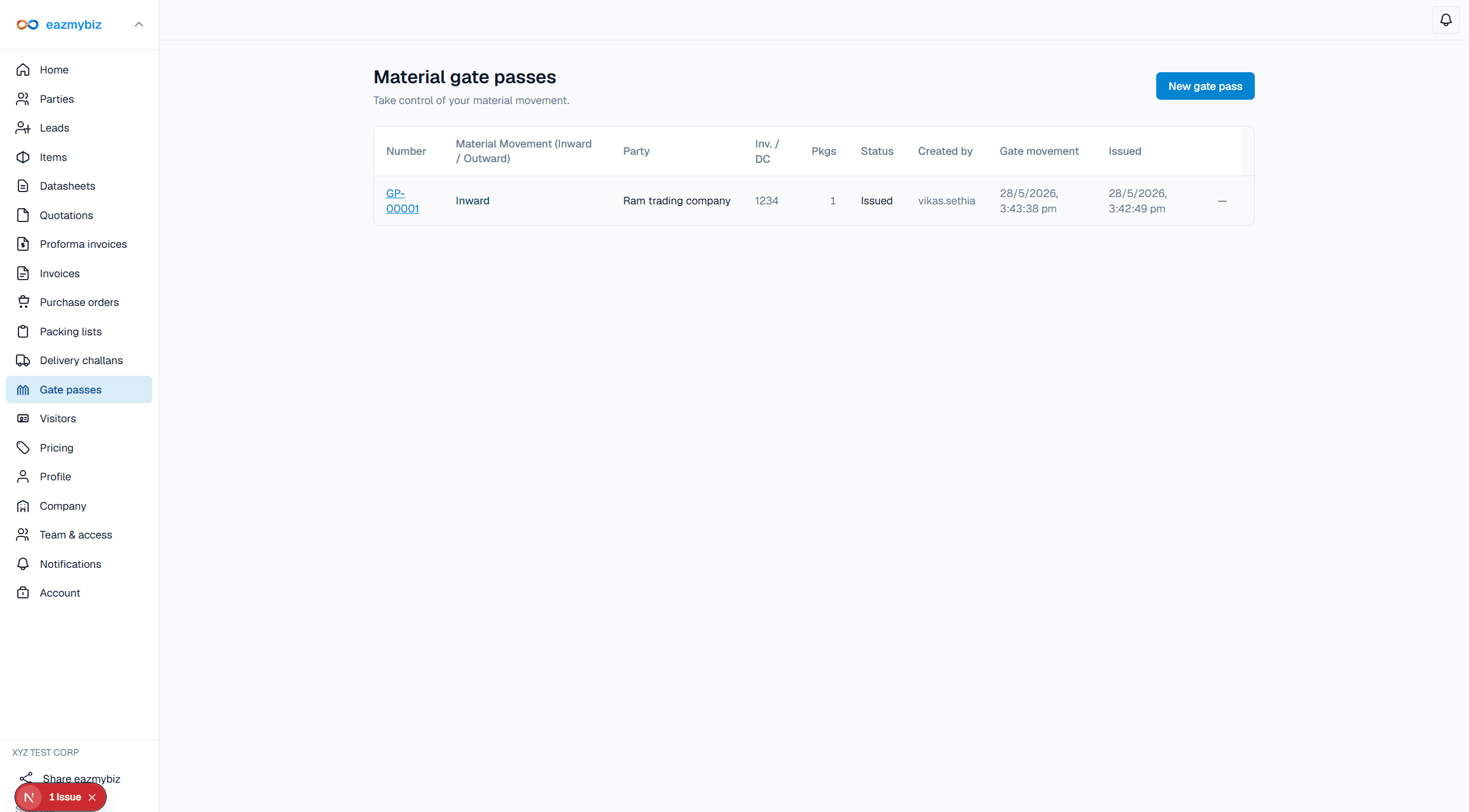Click the Purchase orders cart icon

pyautogui.click(x=23, y=302)
